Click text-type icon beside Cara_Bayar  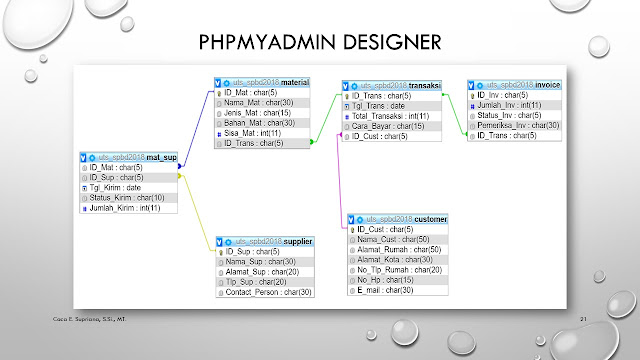(x=347, y=127)
